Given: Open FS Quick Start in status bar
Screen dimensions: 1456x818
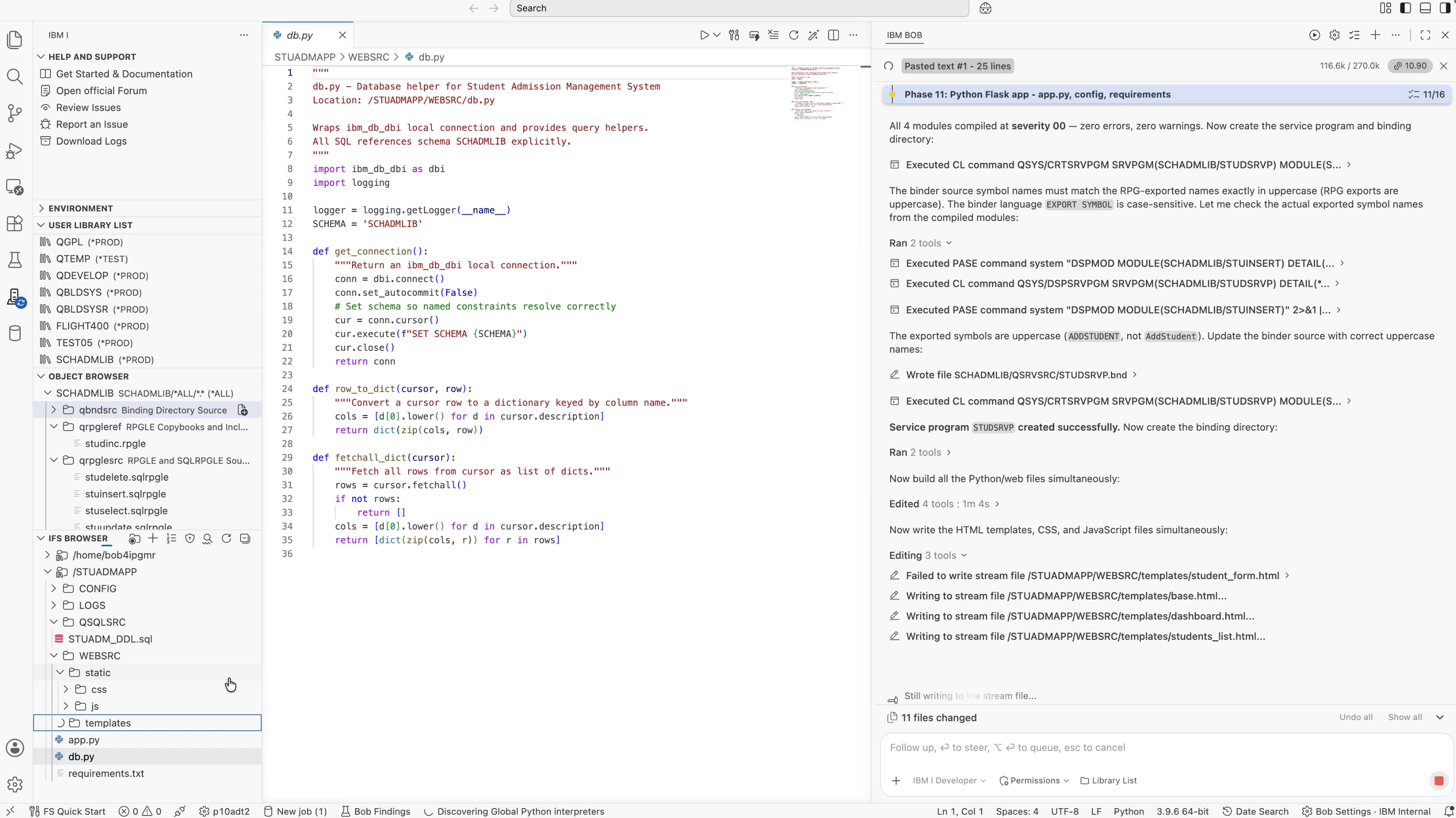Looking at the screenshot, I should point(67,811).
